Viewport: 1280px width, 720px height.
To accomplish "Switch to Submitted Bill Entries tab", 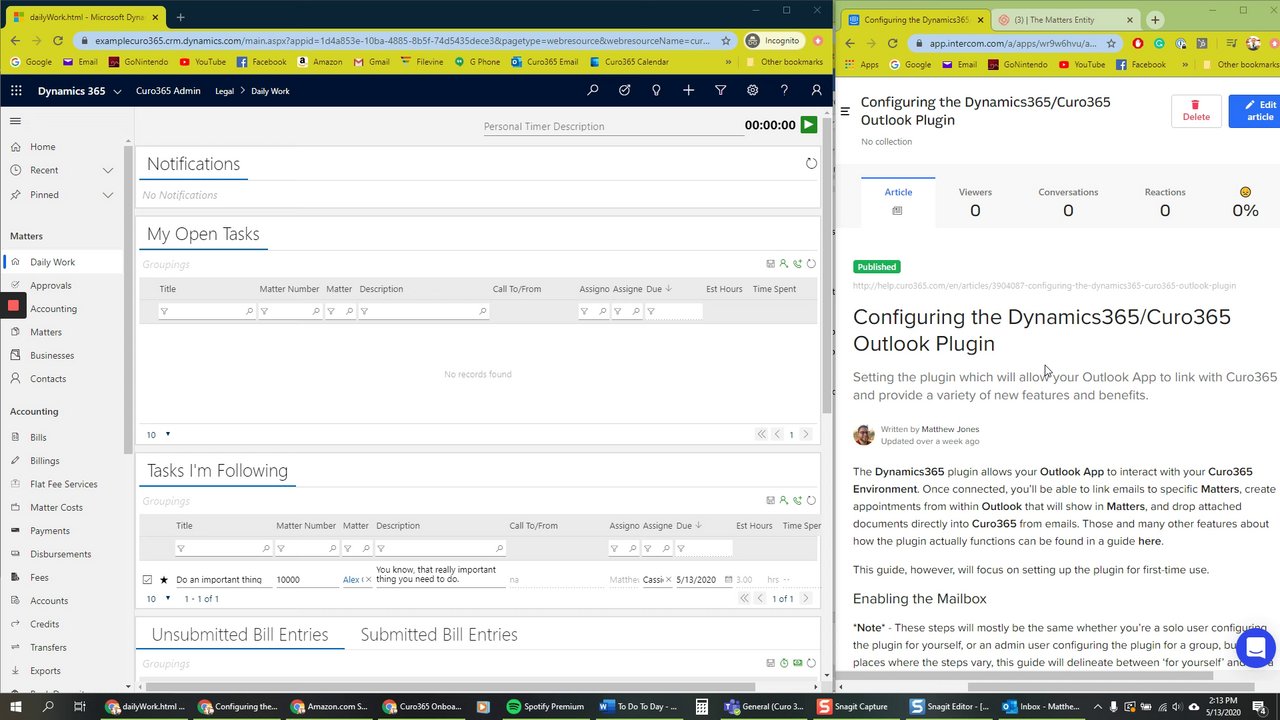I will 439,634.
